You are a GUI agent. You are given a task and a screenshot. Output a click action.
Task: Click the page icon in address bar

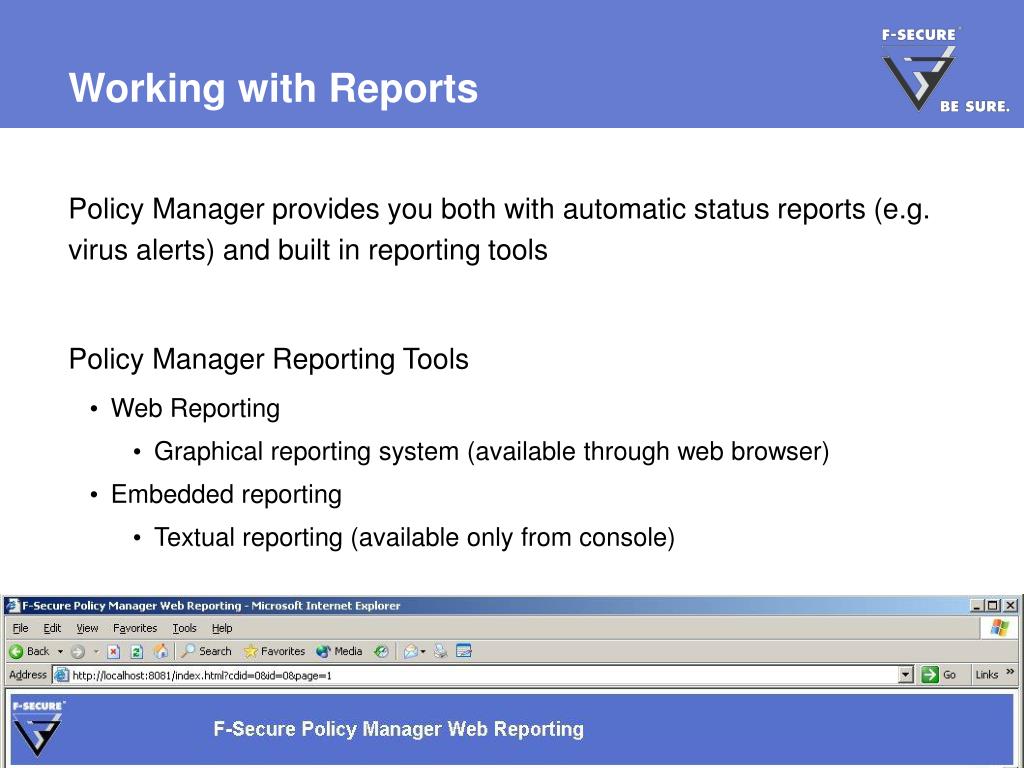pos(61,675)
